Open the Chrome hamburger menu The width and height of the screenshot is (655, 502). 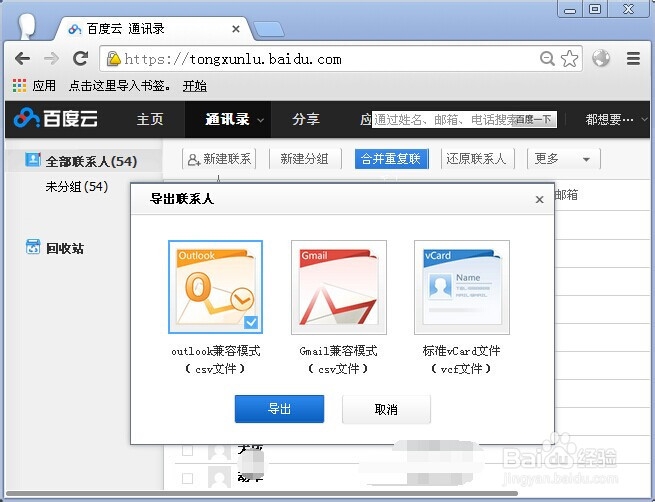point(633,58)
